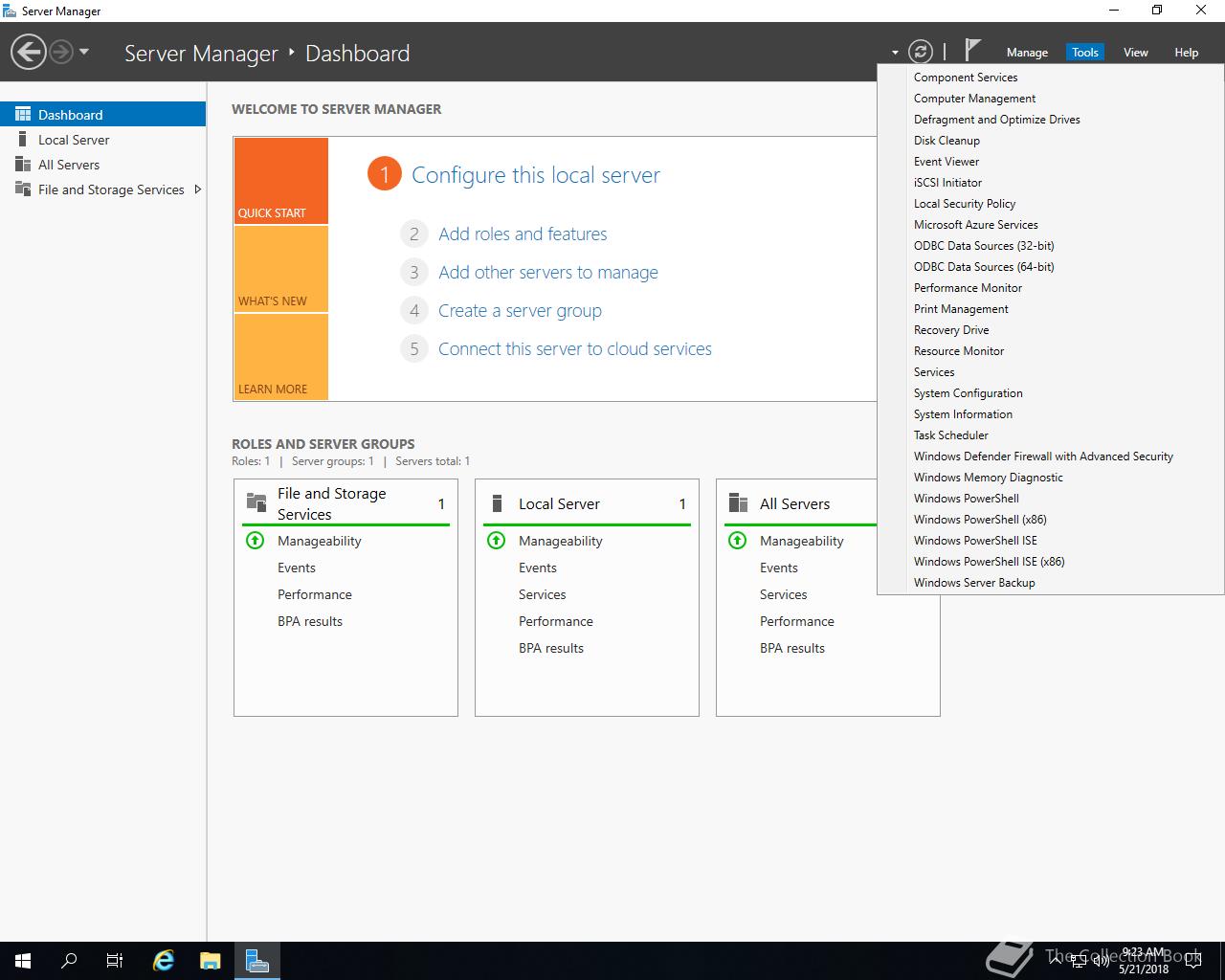The image size is (1225, 980).
Task: Open Local Security Policy
Action: coord(1050,204)
